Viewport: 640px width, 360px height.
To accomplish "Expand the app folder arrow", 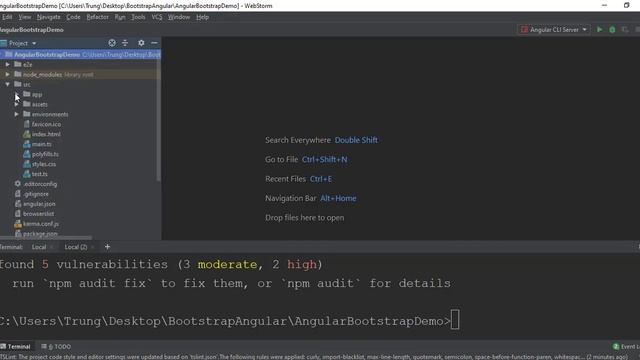I will tap(16, 94).
